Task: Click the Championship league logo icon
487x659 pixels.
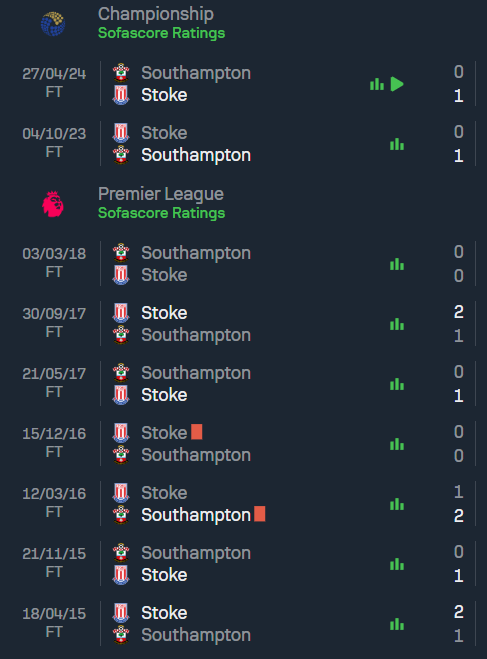Action: 53,24
